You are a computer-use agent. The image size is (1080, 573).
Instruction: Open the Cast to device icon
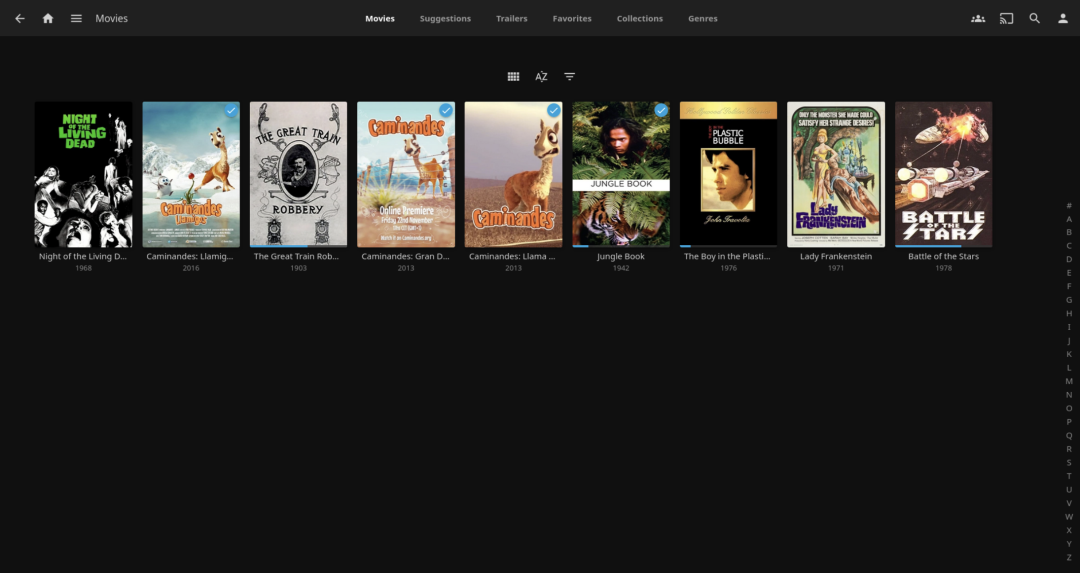pos(1006,19)
